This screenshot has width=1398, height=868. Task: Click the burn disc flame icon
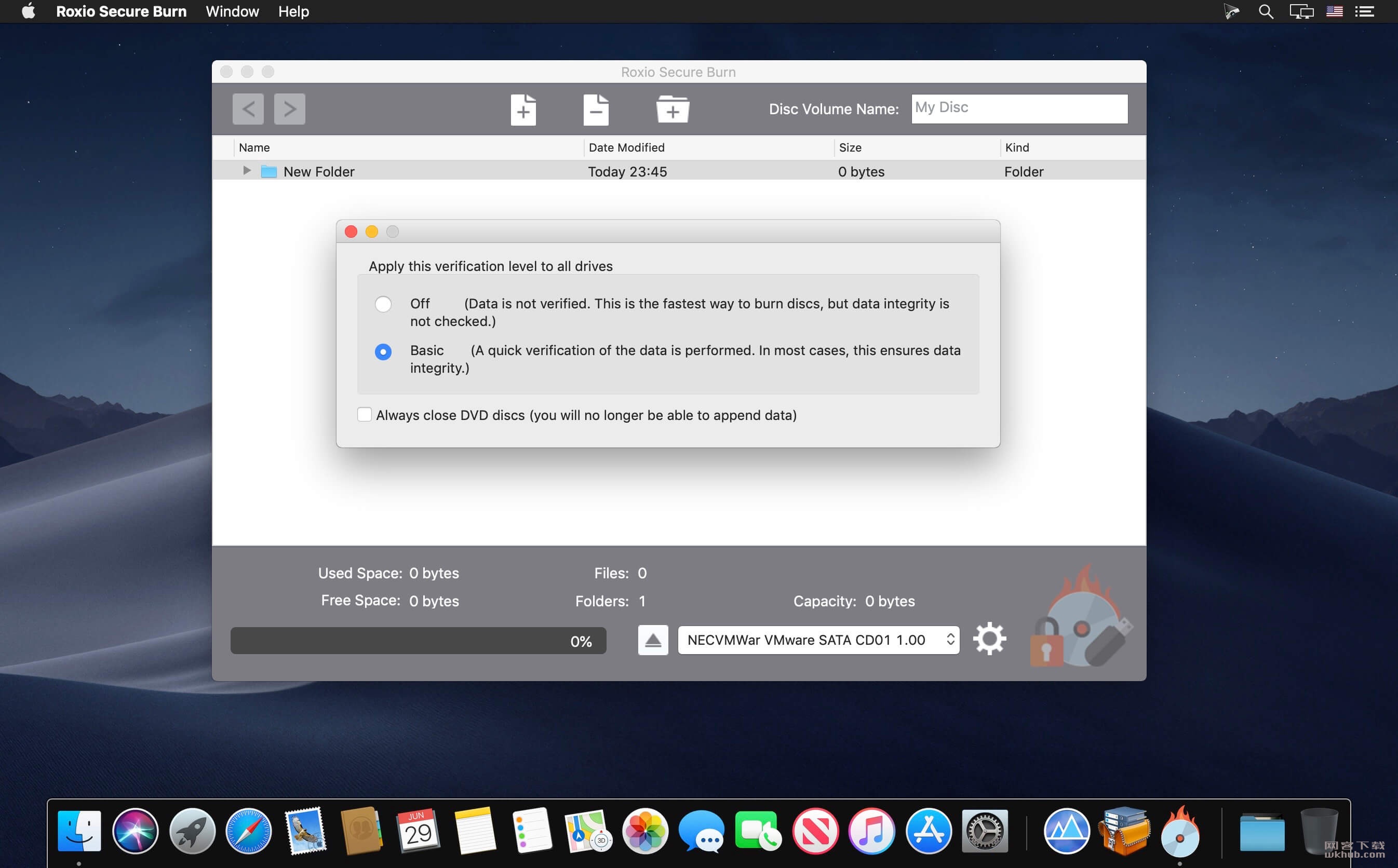point(1082,617)
